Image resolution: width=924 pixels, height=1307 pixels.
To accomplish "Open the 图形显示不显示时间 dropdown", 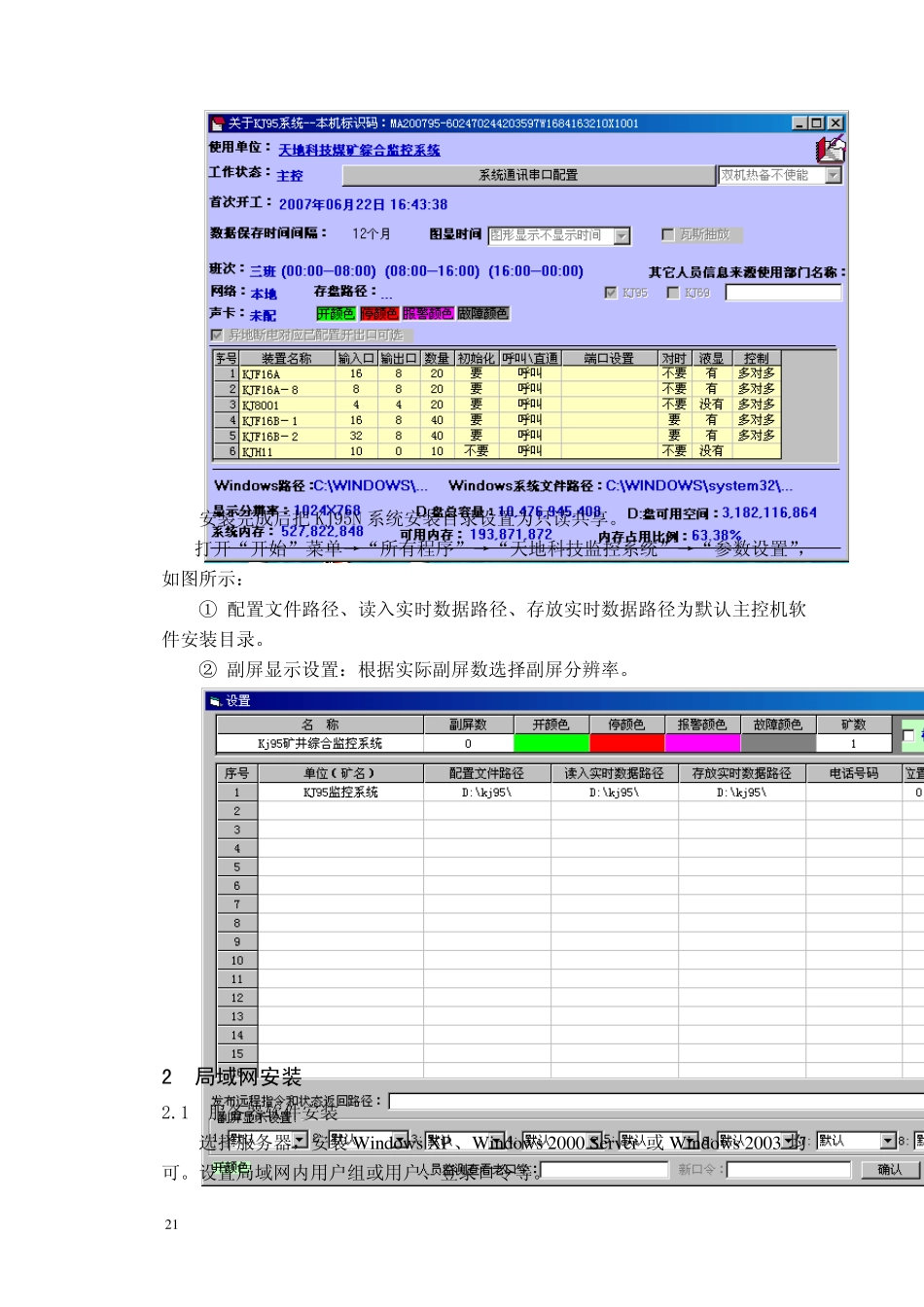I will tap(622, 235).
